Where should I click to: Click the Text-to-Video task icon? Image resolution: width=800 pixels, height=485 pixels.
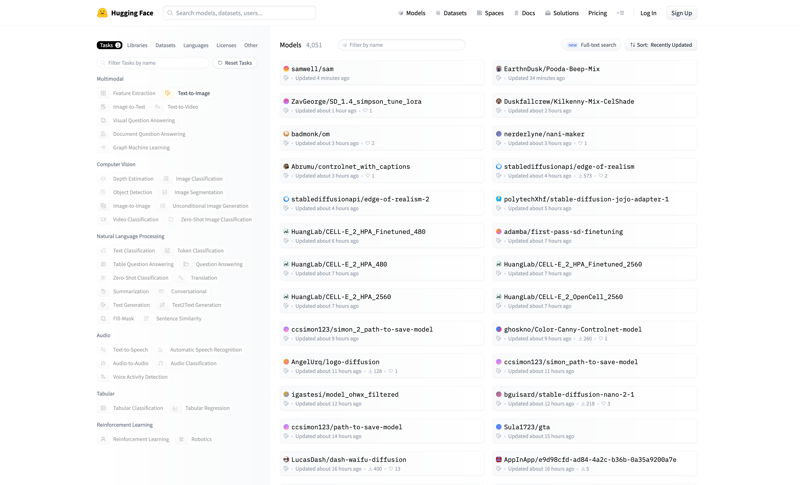158,107
